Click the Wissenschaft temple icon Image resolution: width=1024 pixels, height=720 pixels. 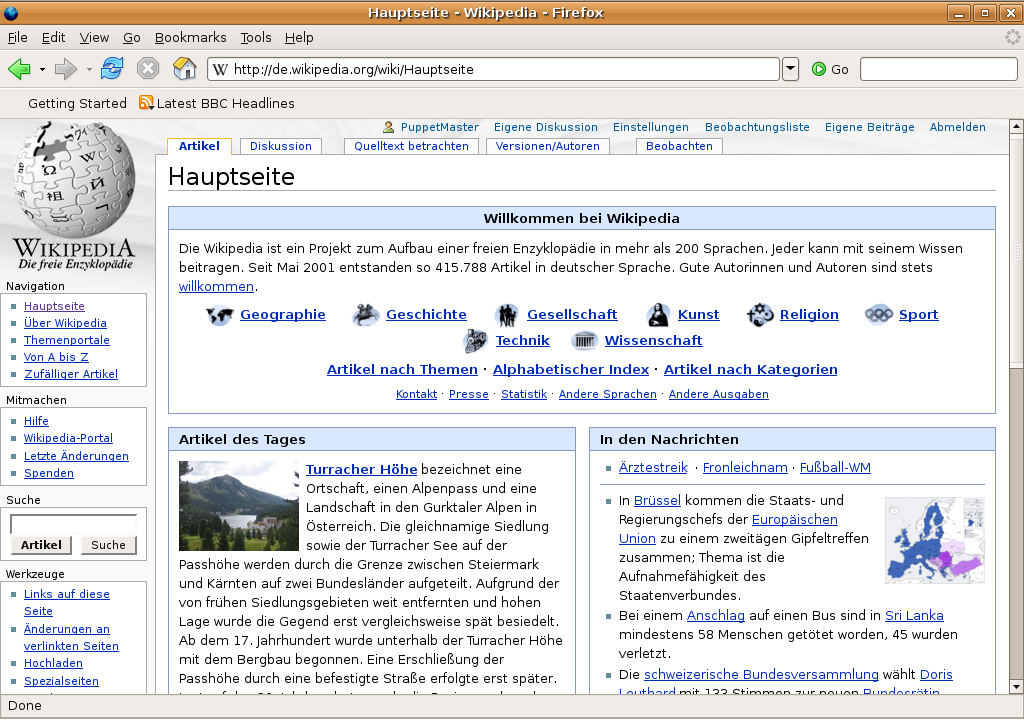584,340
